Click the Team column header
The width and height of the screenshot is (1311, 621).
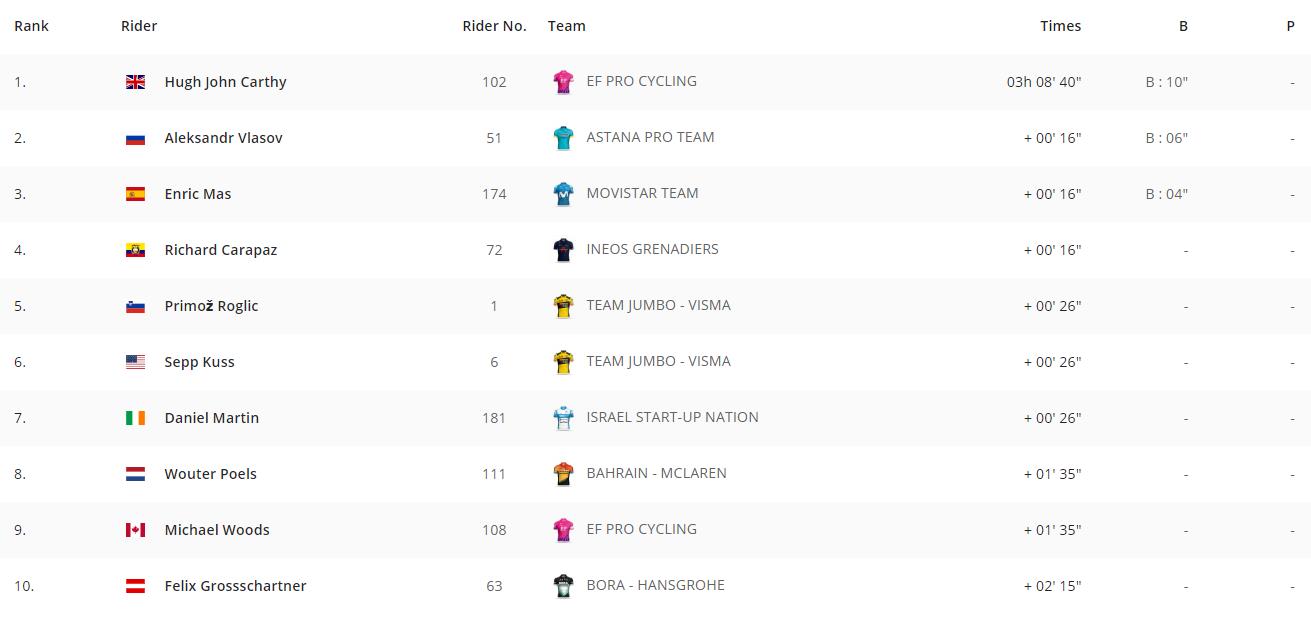click(x=566, y=26)
